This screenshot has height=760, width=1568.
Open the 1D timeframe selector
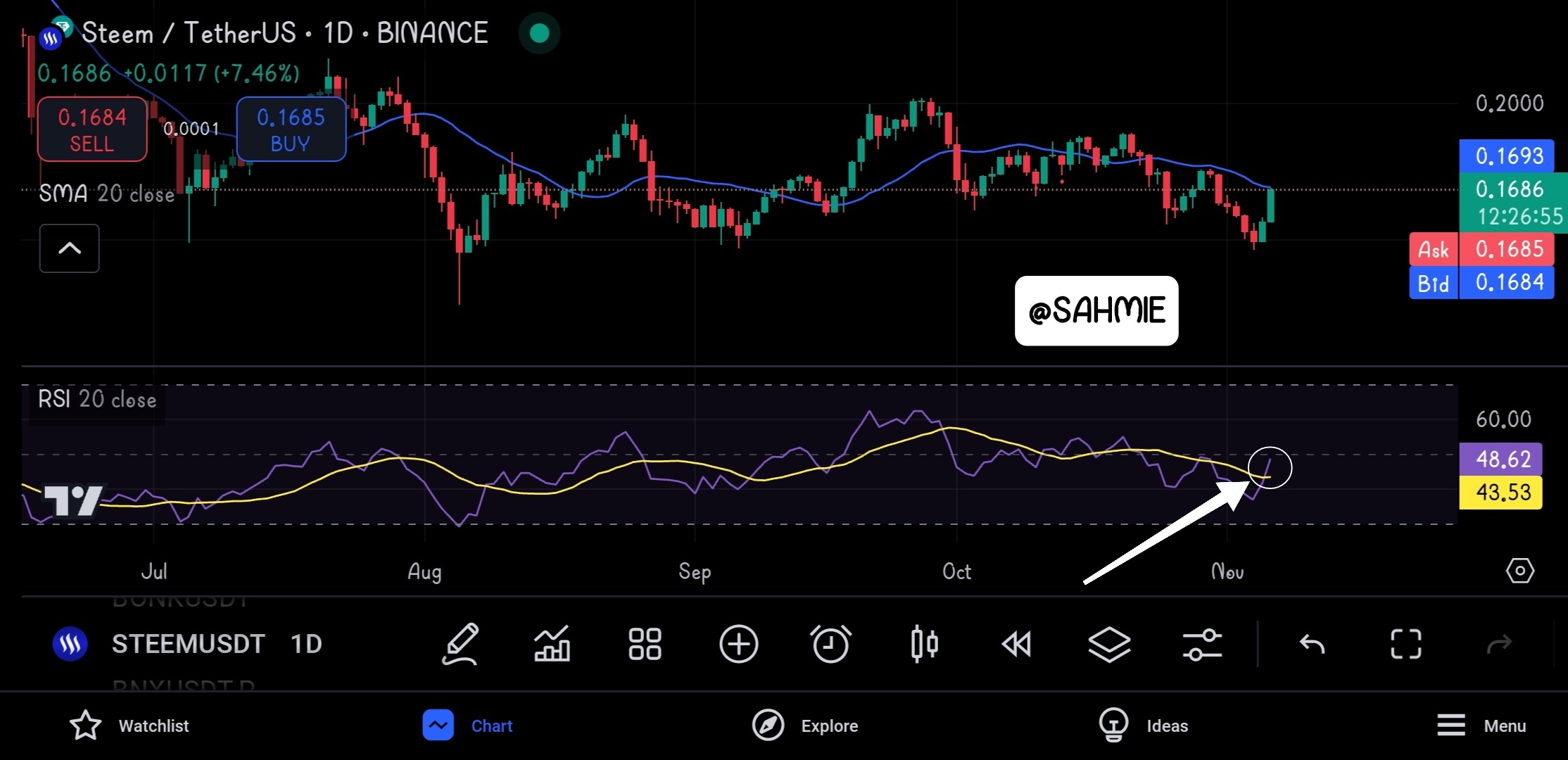[x=306, y=644]
